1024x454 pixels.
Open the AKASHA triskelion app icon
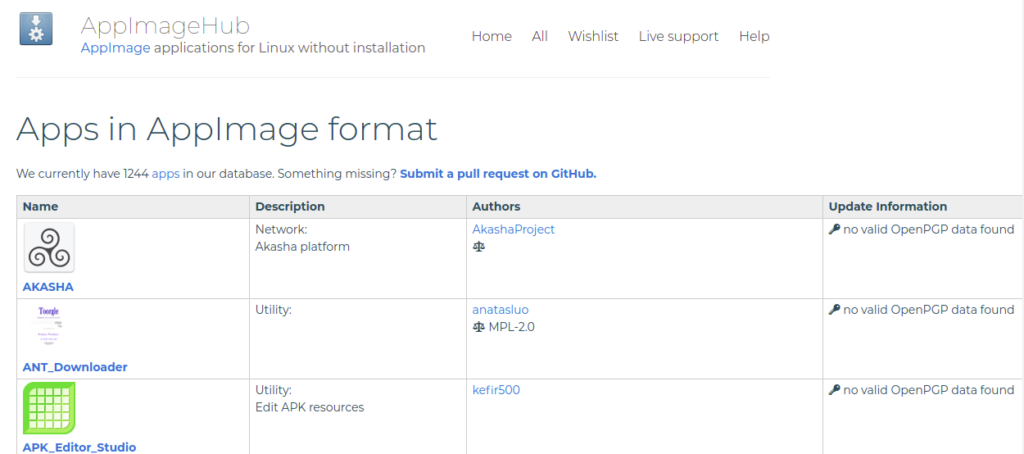pos(49,248)
